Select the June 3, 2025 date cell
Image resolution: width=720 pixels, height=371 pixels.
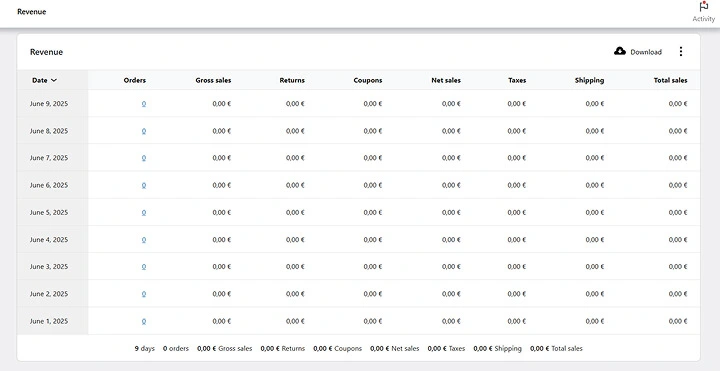[52, 266]
